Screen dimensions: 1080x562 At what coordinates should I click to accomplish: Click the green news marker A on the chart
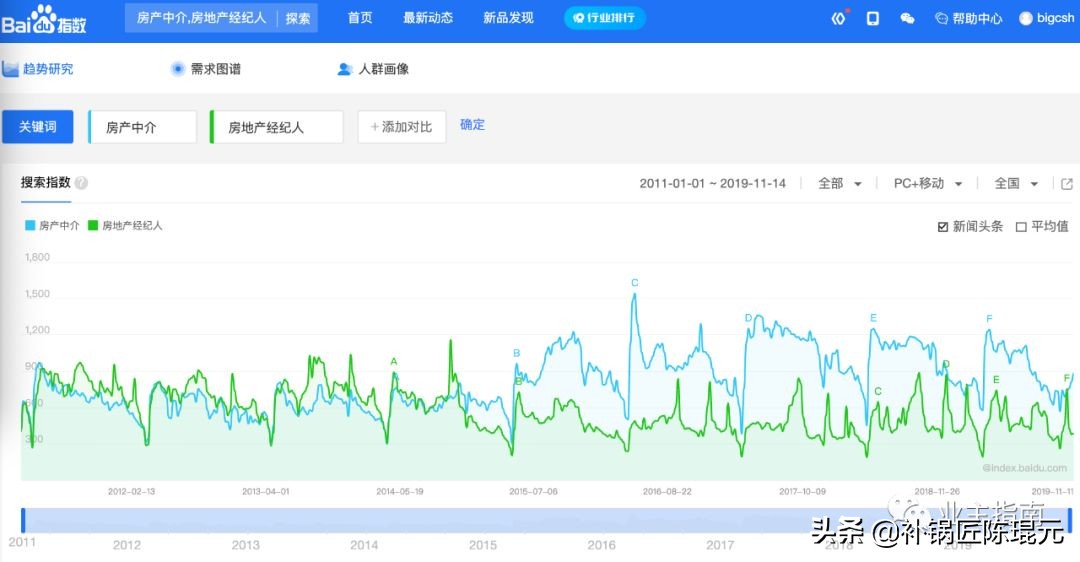tap(394, 361)
